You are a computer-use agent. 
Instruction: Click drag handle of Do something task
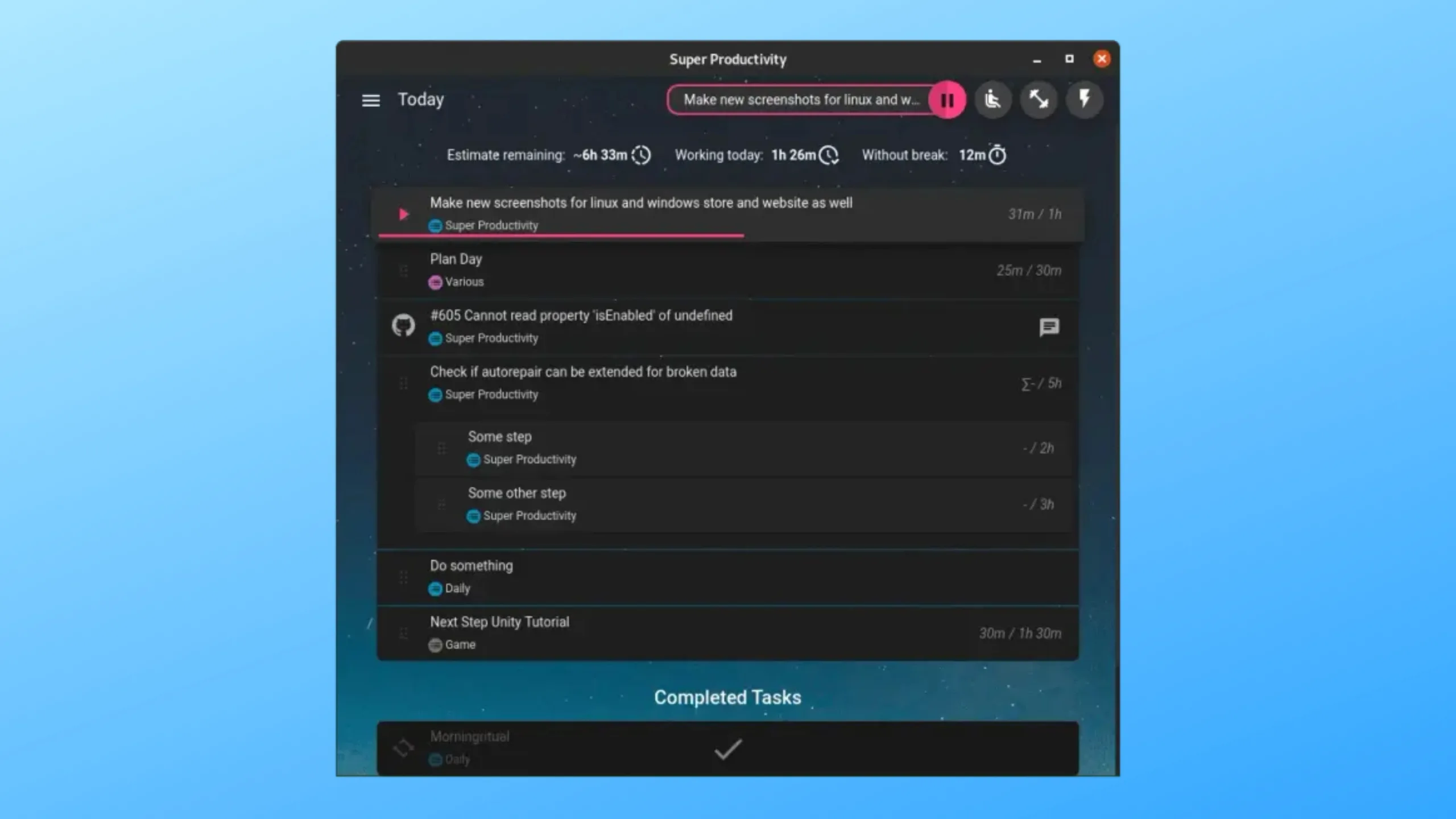[x=403, y=577]
